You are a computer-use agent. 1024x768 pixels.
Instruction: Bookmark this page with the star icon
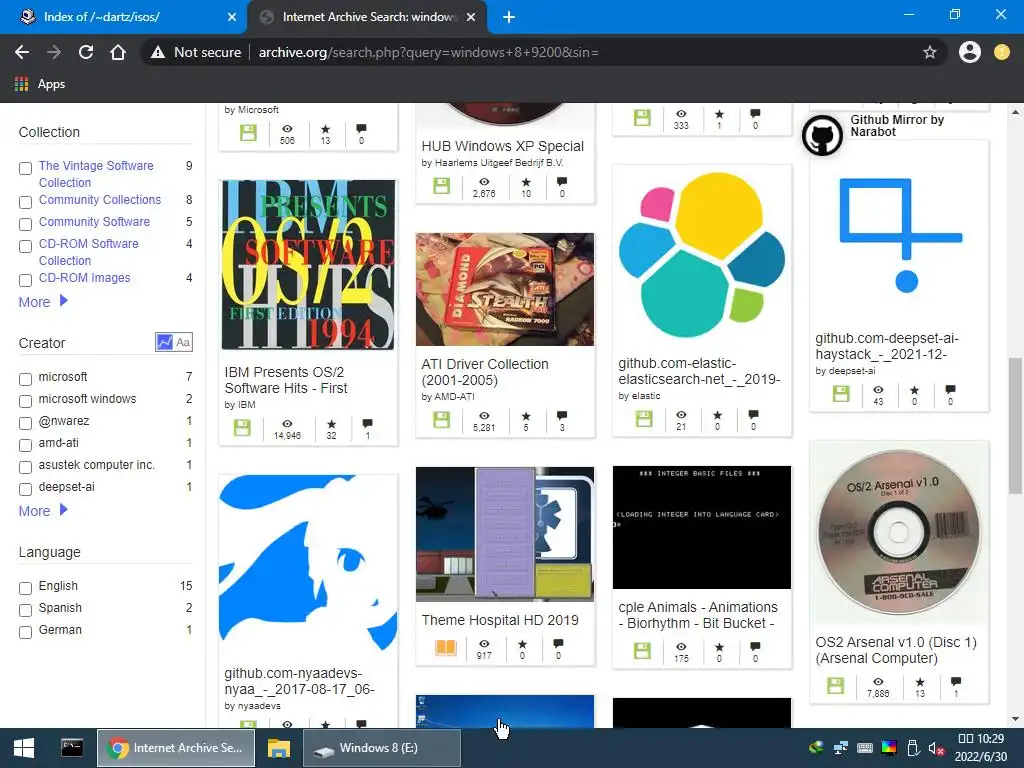coord(929,52)
